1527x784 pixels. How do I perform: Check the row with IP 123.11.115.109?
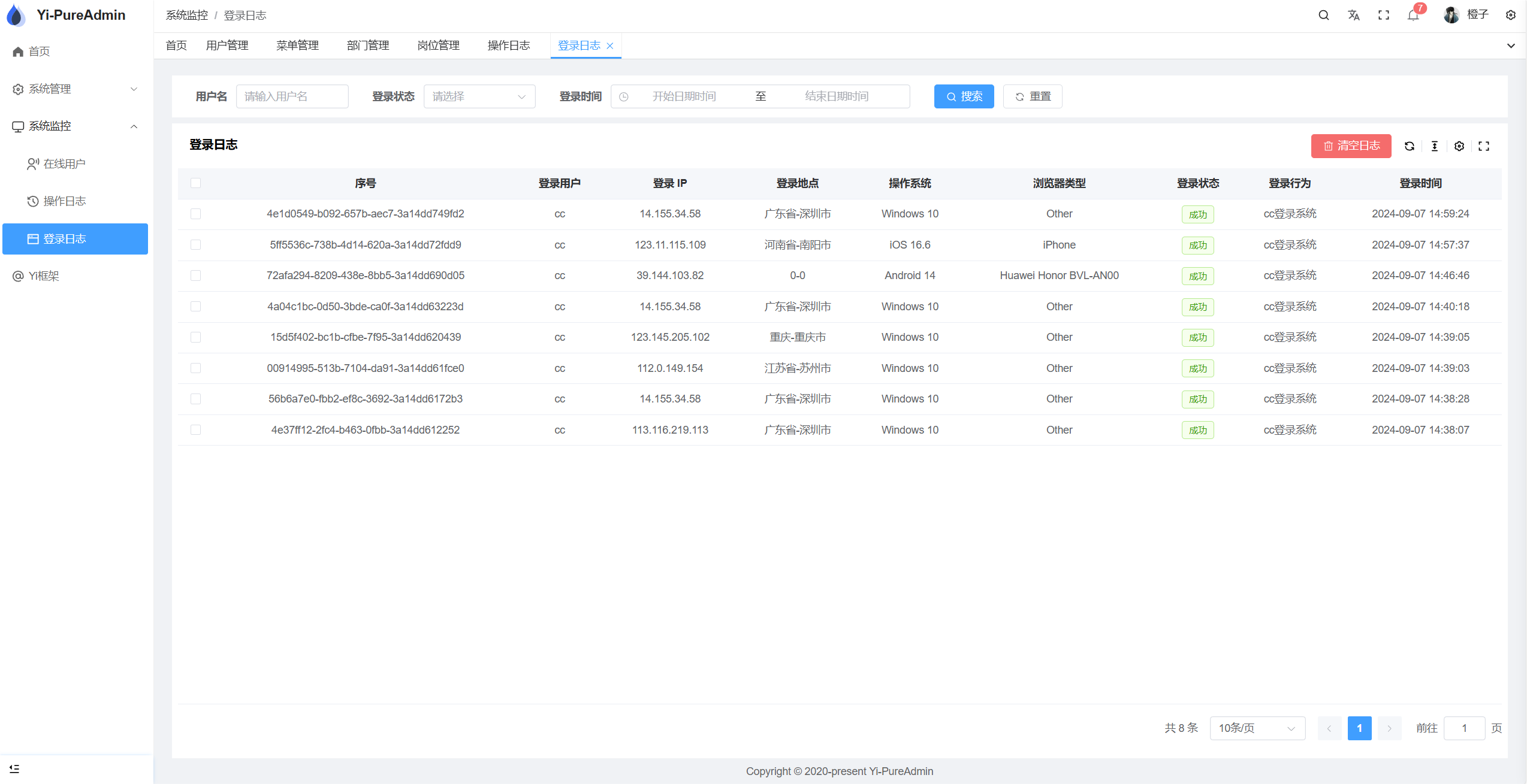click(x=195, y=245)
